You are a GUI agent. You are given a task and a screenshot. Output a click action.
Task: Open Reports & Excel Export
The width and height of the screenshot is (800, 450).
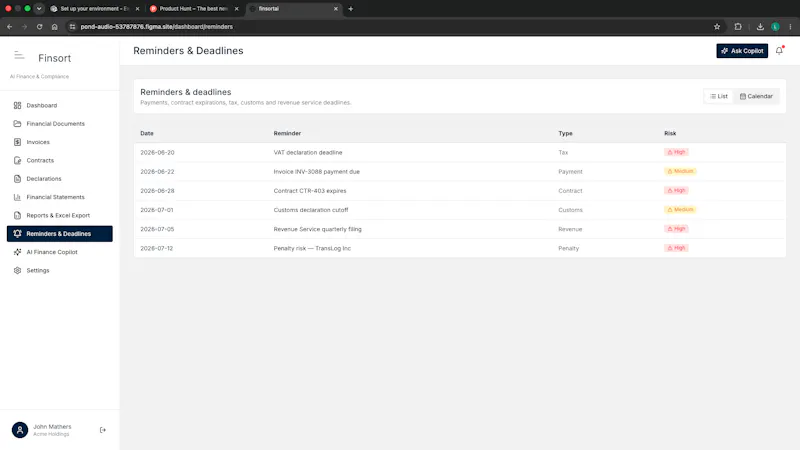pyautogui.click(x=60, y=215)
